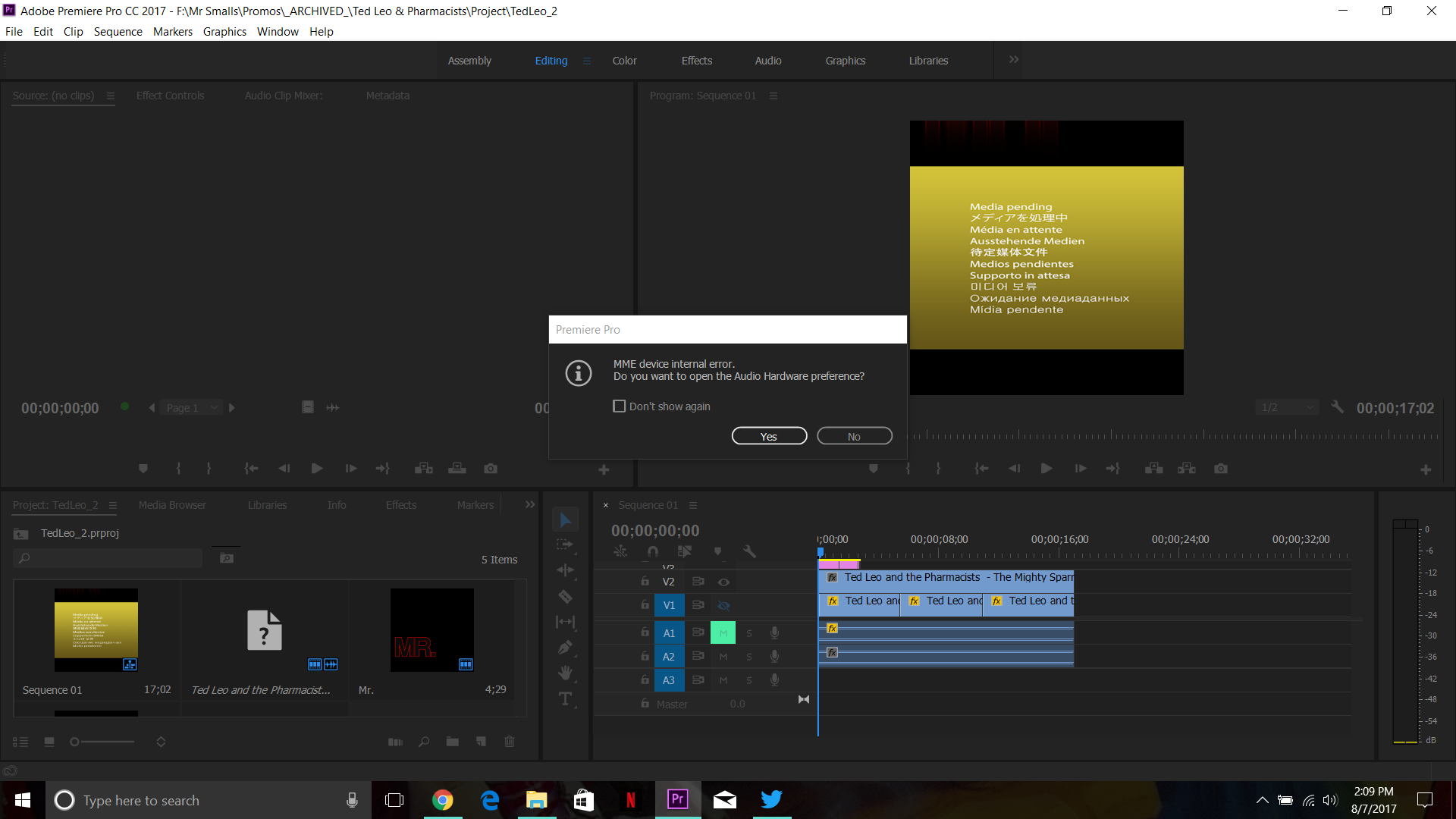Screen dimensions: 1456x819
Task: Select the Pen tool
Action: click(566, 648)
